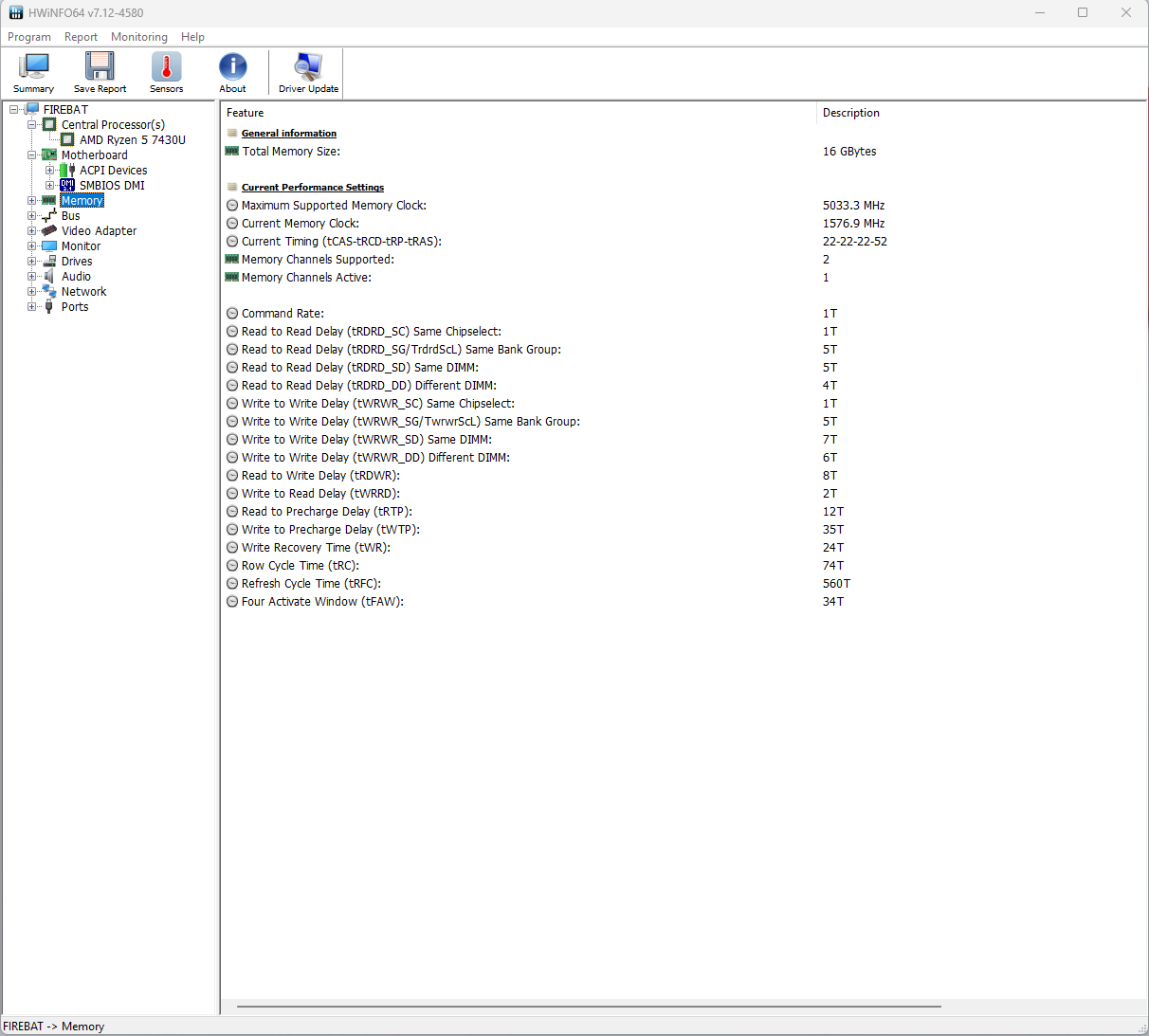The image size is (1149, 1036).
Task: Open the Sensors thermometer icon
Action: click(x=166, y=66)
